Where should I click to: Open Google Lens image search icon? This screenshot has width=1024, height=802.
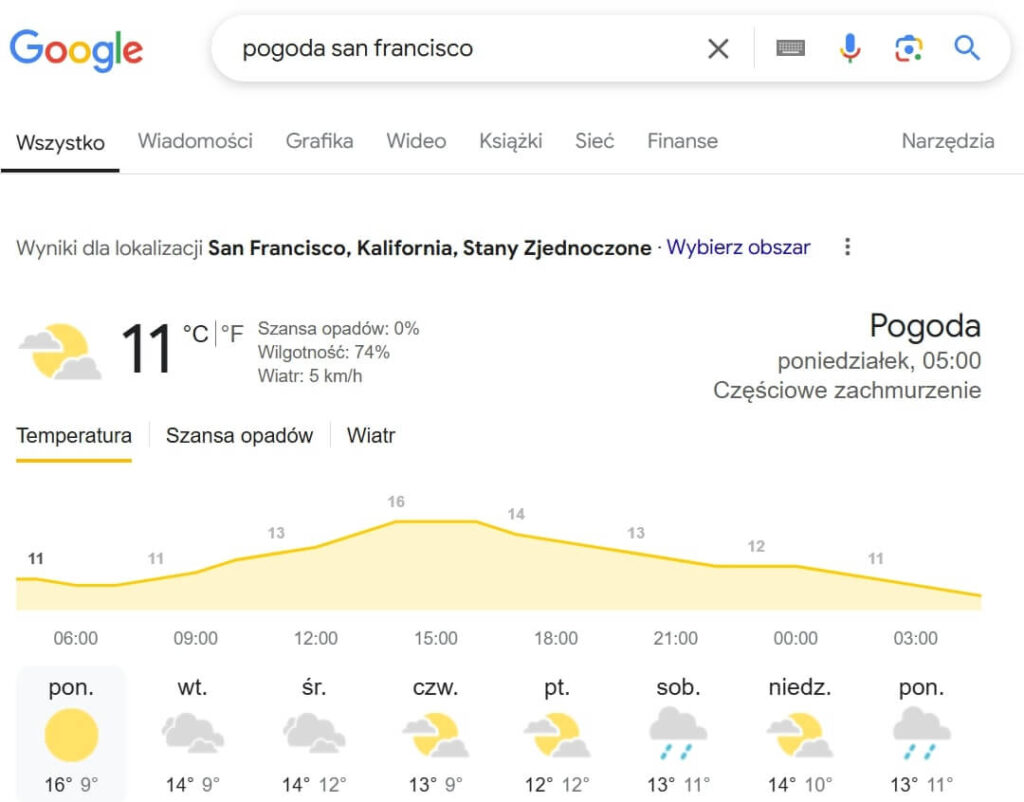908,47
